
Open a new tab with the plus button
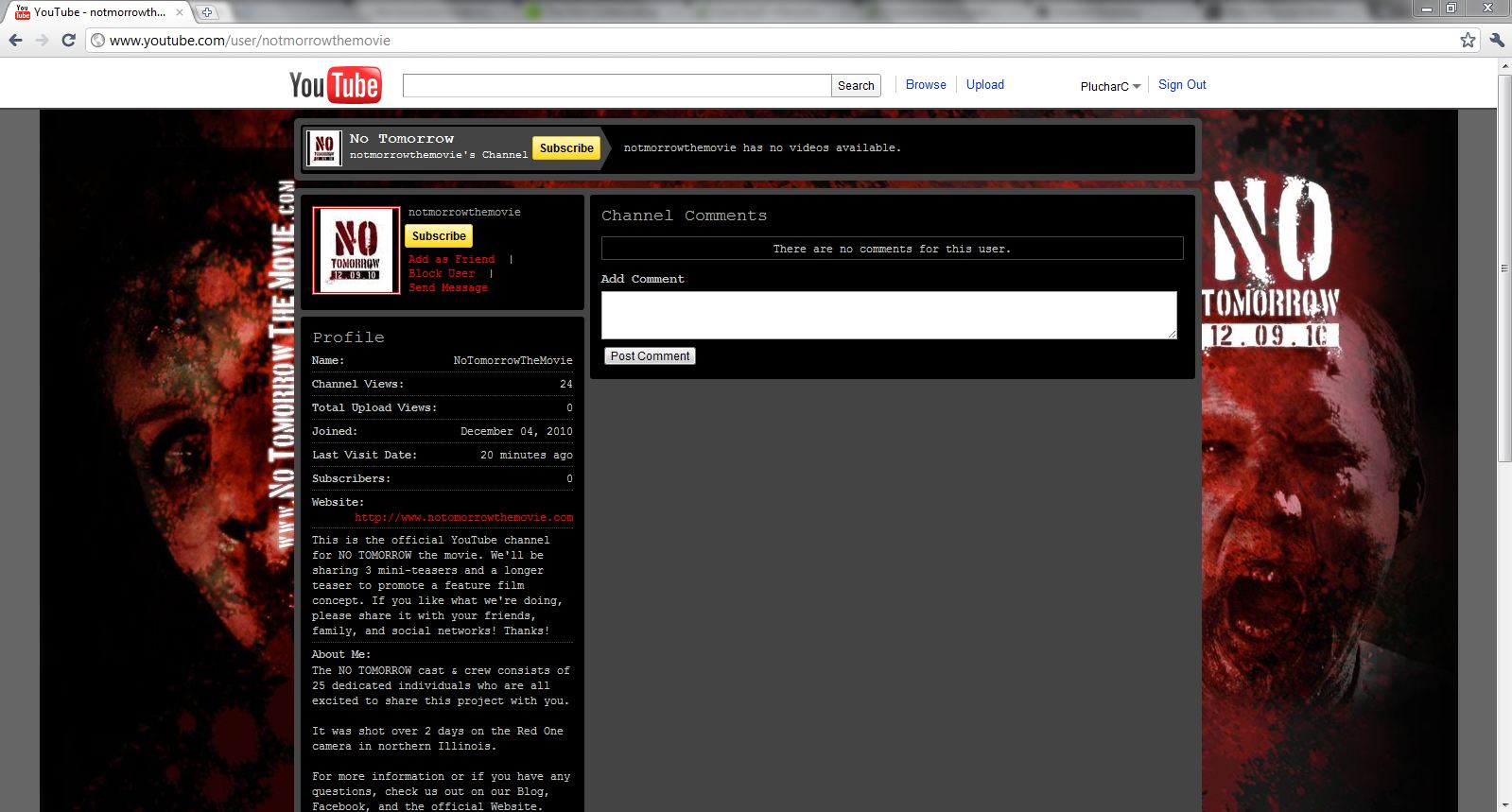(x=207, y=12)
